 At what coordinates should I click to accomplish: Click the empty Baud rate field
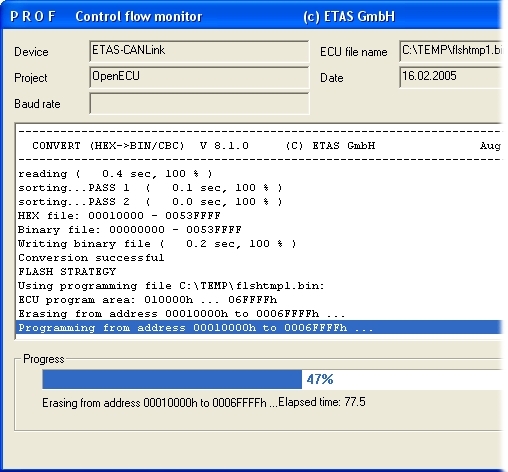click(199, 104)
